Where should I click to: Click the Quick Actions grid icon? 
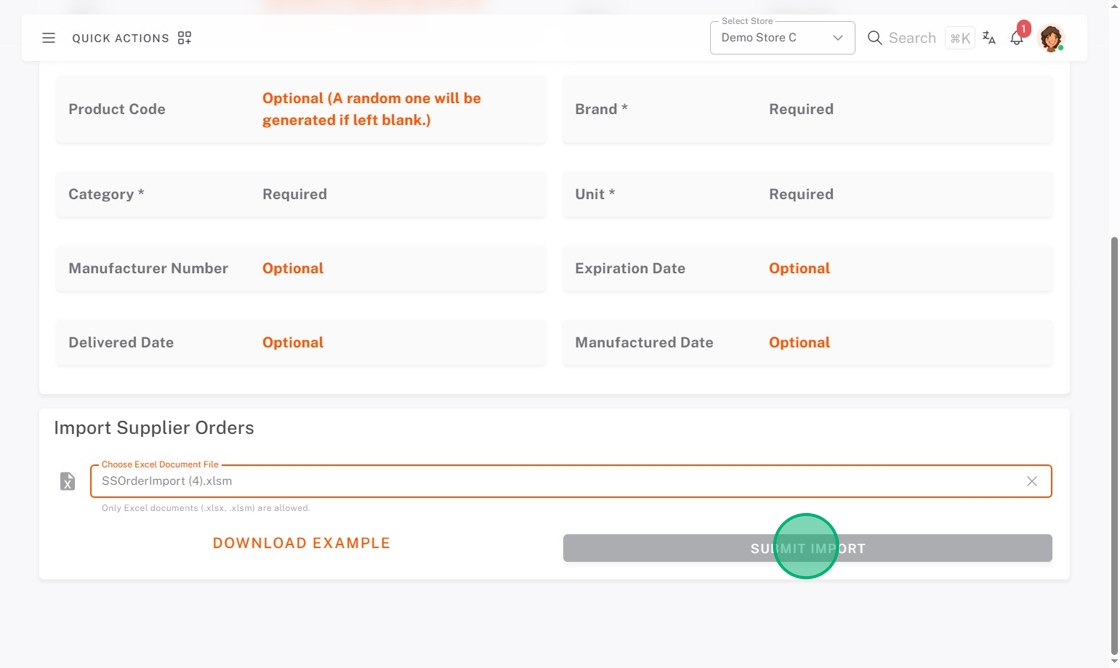(184, 38)
